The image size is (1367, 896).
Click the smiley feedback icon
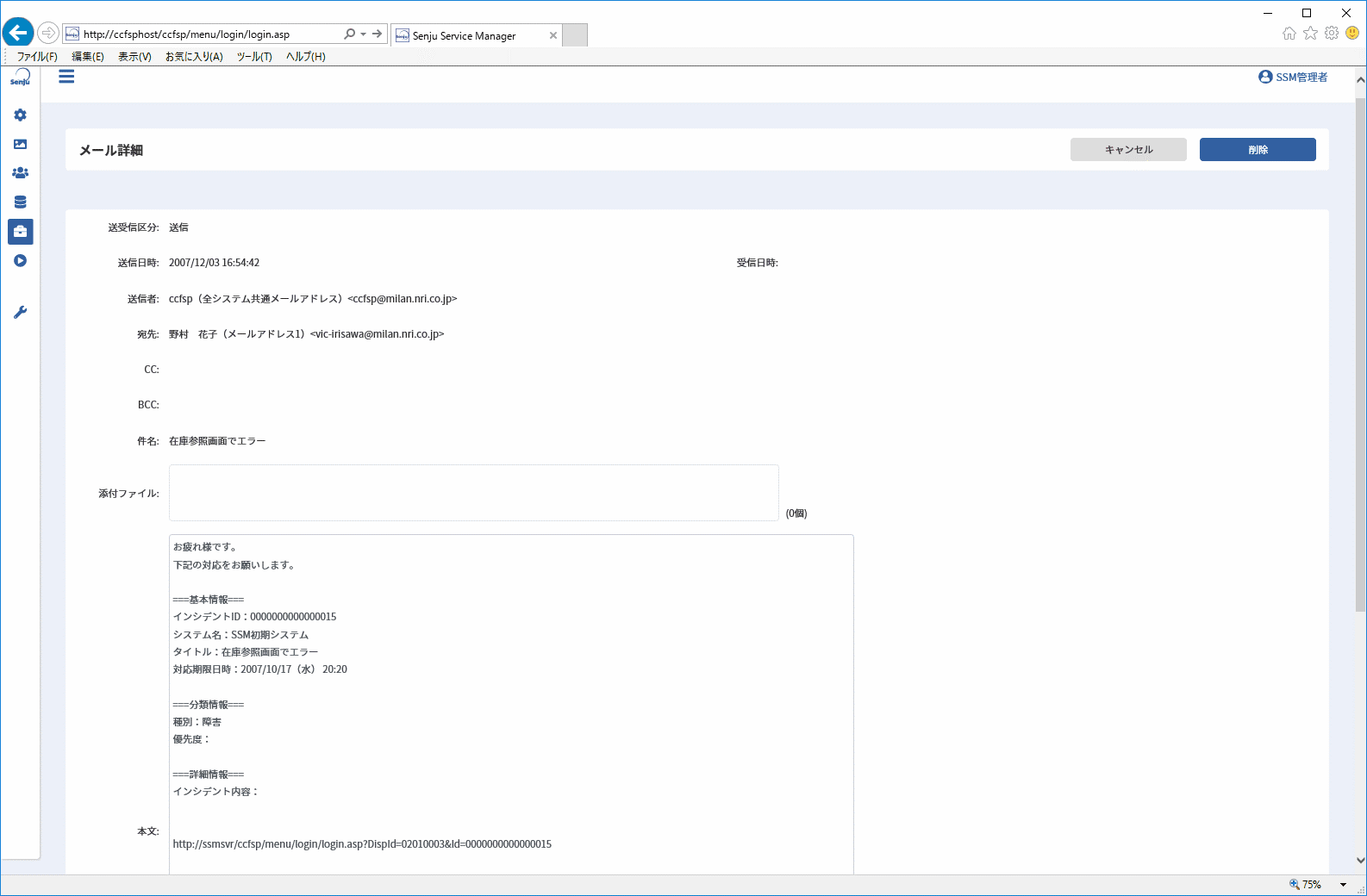(x=1352, y=33)
